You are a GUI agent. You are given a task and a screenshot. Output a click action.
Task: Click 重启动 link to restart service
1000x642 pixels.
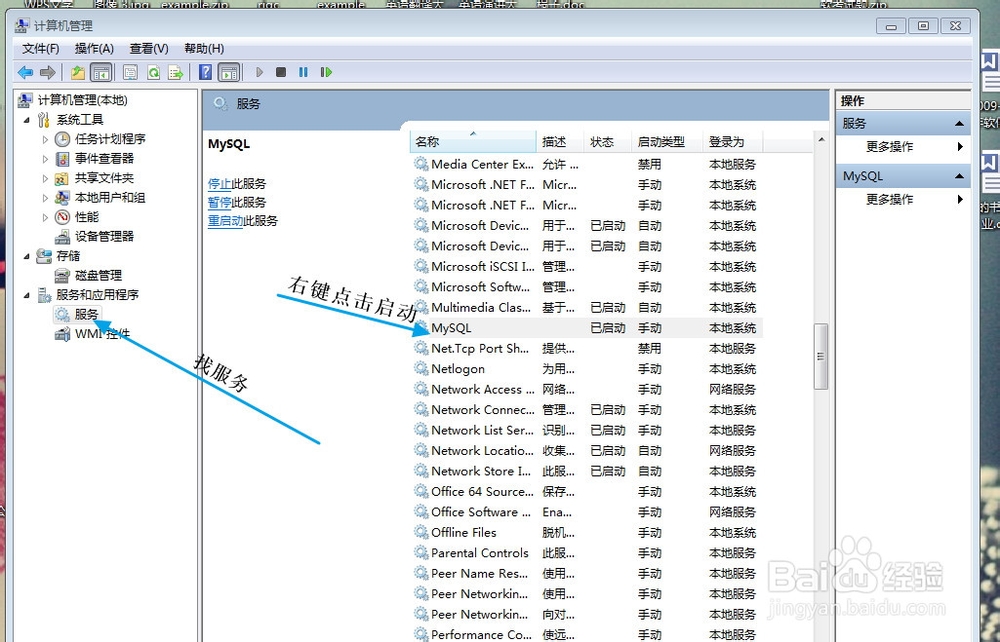point(226,221)
